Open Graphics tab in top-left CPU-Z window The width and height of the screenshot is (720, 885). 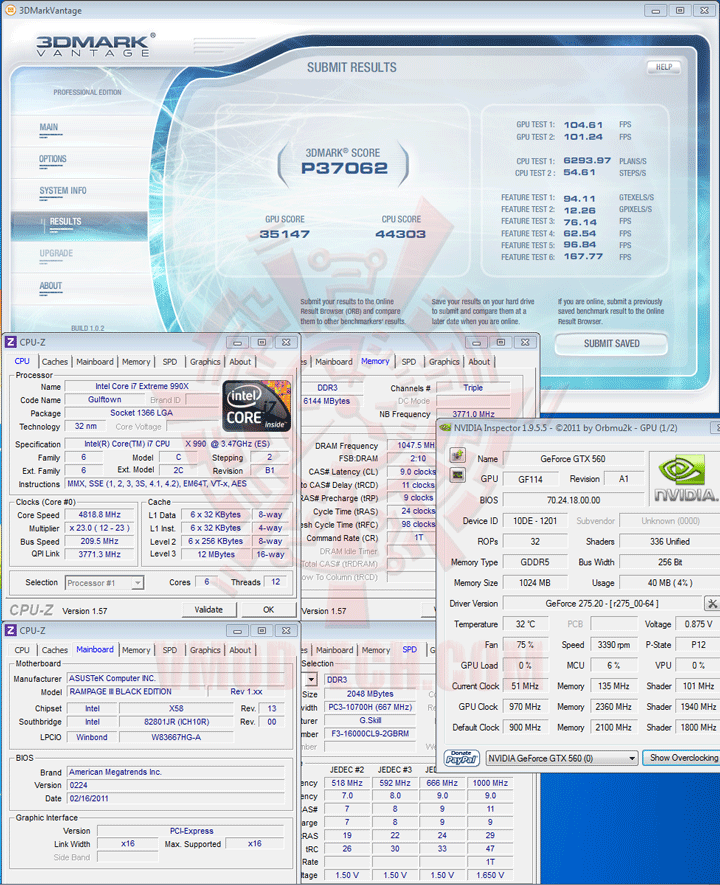[x=205, y=362]
